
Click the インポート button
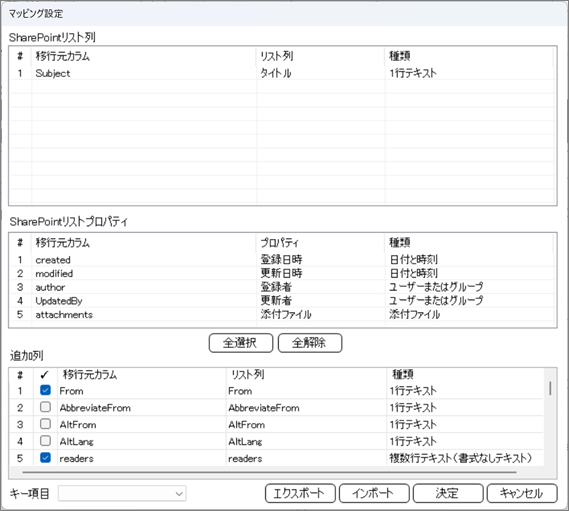tap(374, 494)
